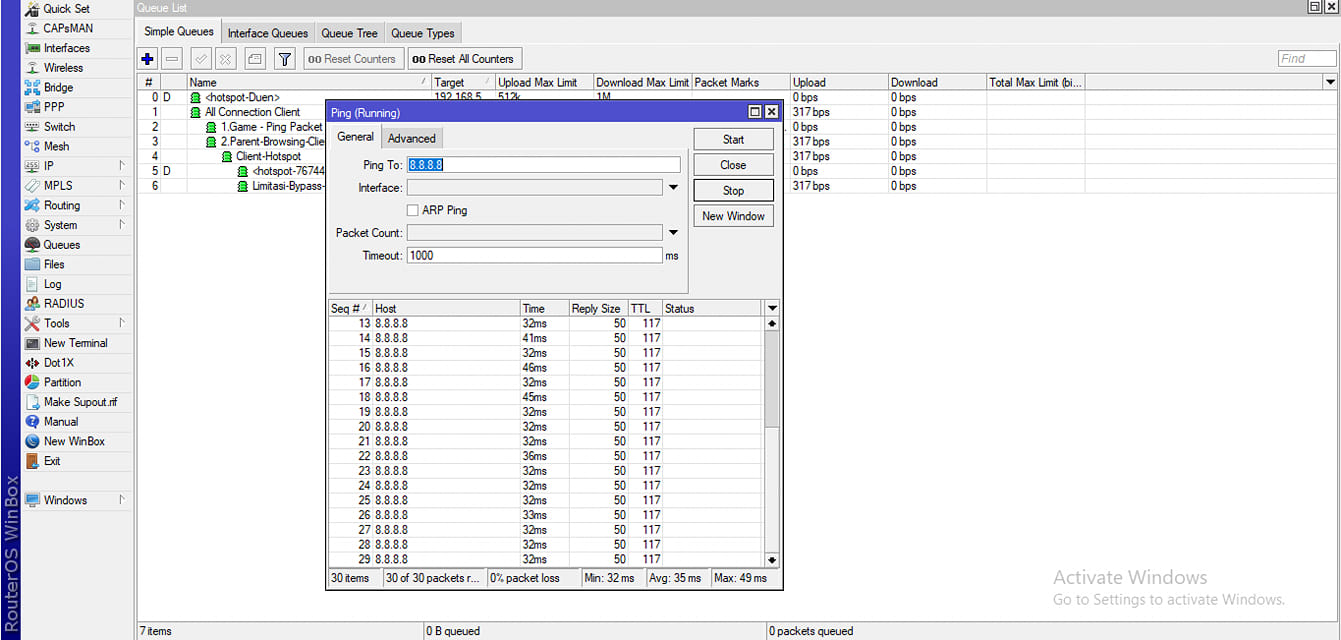
Task: Open Partition in sidebar
Action: (62, 382)
